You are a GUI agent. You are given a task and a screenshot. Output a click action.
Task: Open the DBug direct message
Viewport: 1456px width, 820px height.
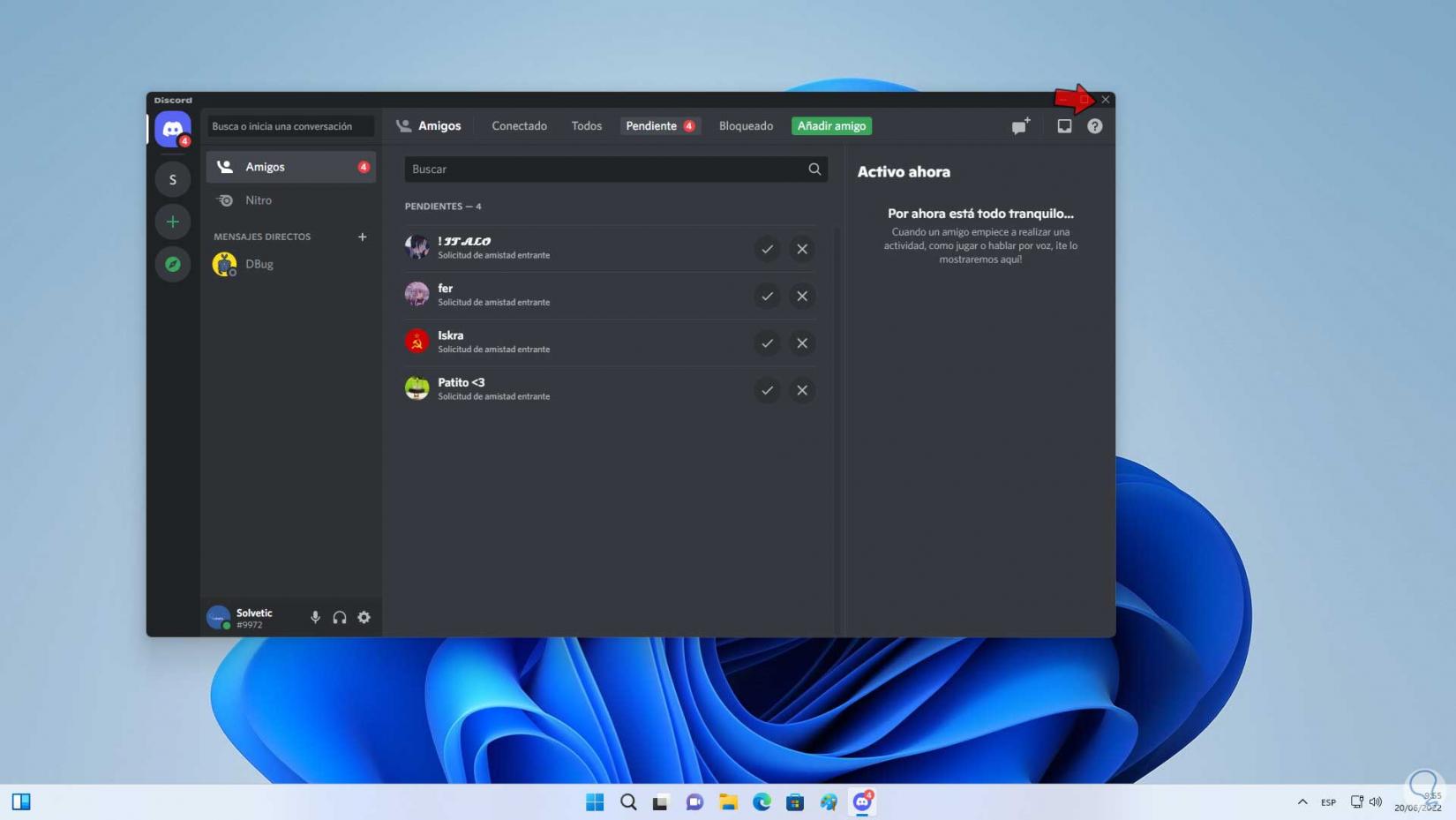point(291,264)
